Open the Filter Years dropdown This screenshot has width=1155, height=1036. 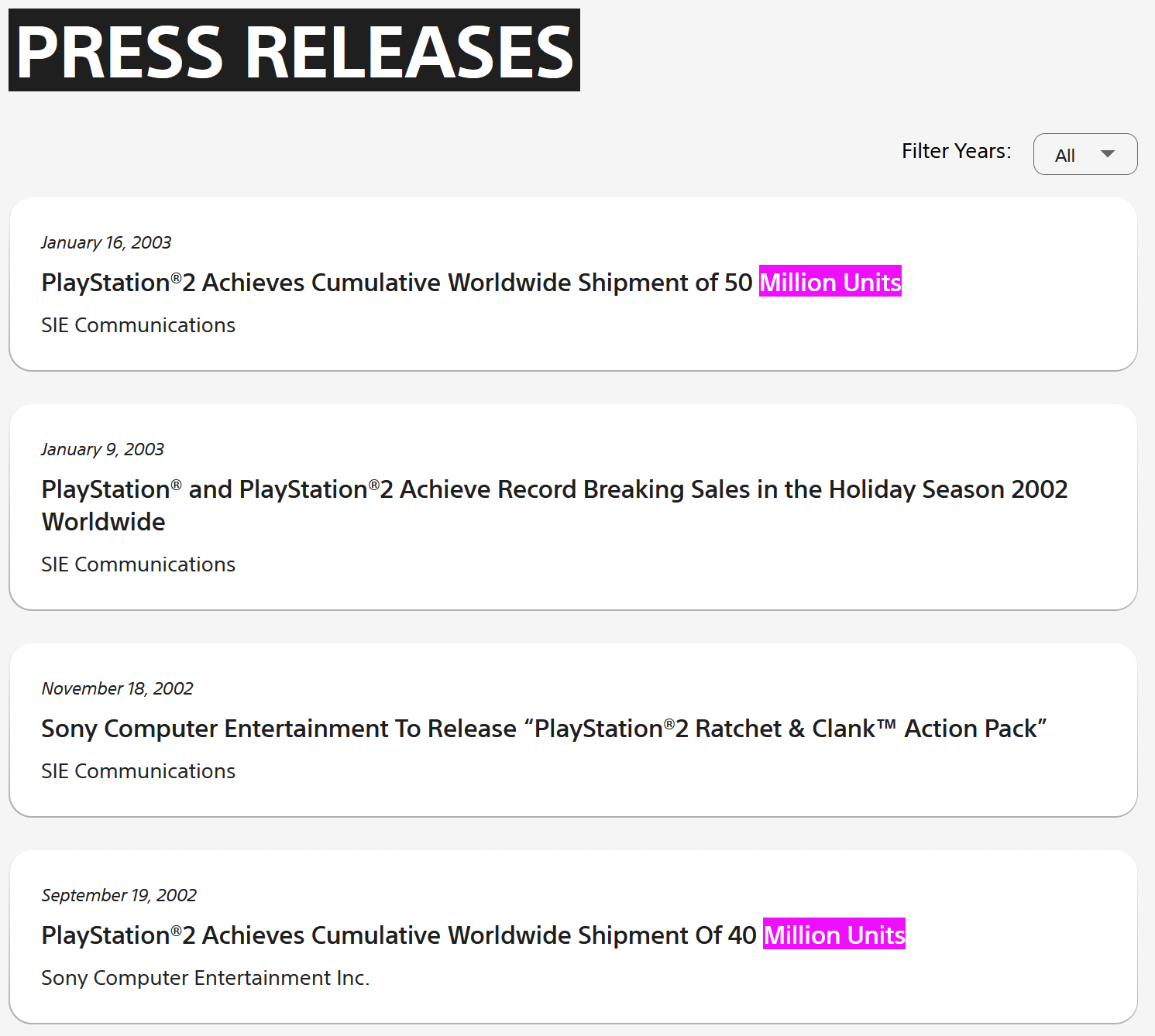coord(1085,154)
